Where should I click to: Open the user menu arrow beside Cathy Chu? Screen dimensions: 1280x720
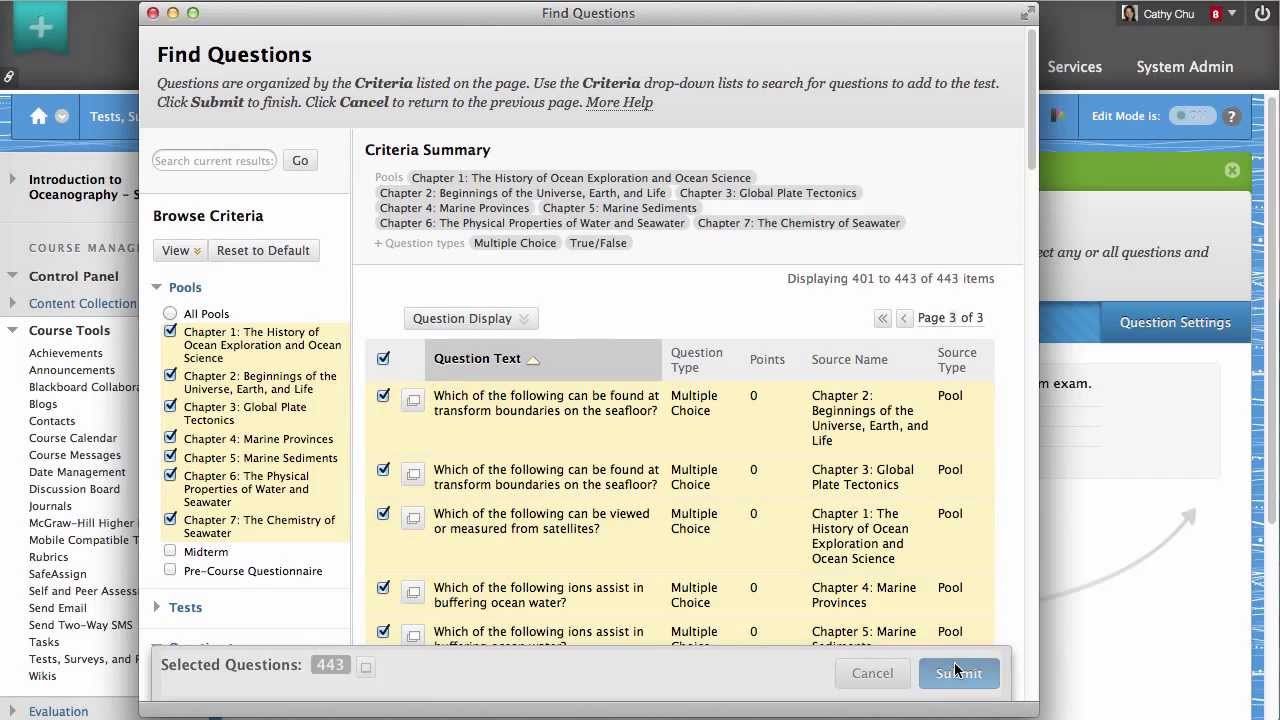1232,14
